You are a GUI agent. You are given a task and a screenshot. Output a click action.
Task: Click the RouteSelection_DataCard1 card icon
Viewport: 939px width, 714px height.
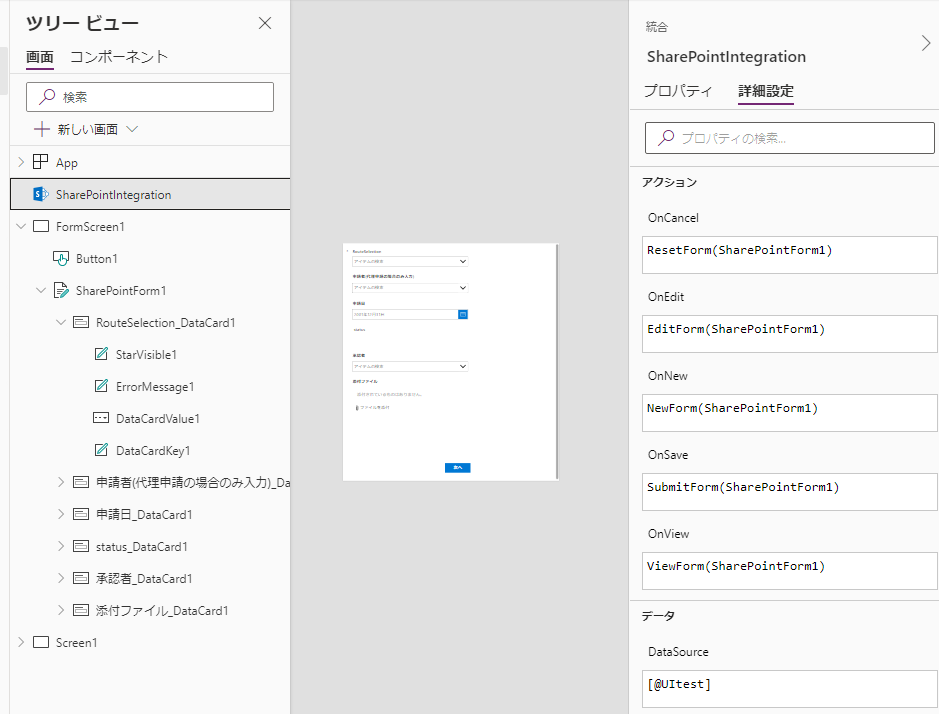click(x=81, y=322)
